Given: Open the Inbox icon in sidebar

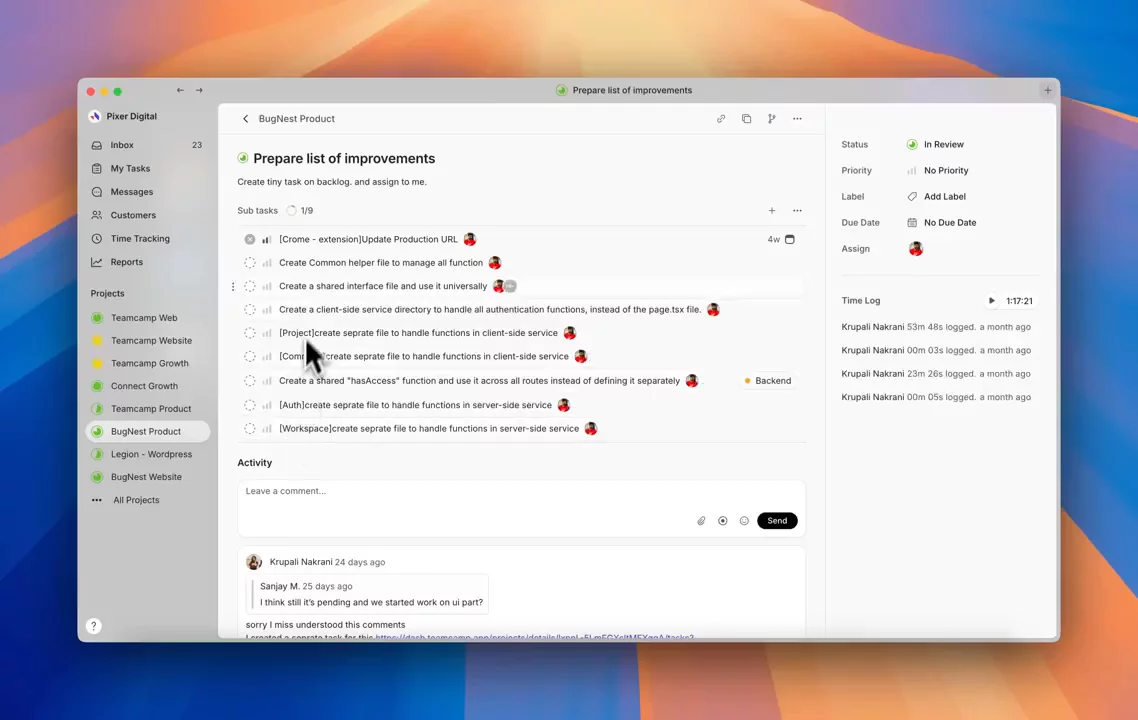Looking at the screenshot, I should pyautogui.click(x=97, y=145).
